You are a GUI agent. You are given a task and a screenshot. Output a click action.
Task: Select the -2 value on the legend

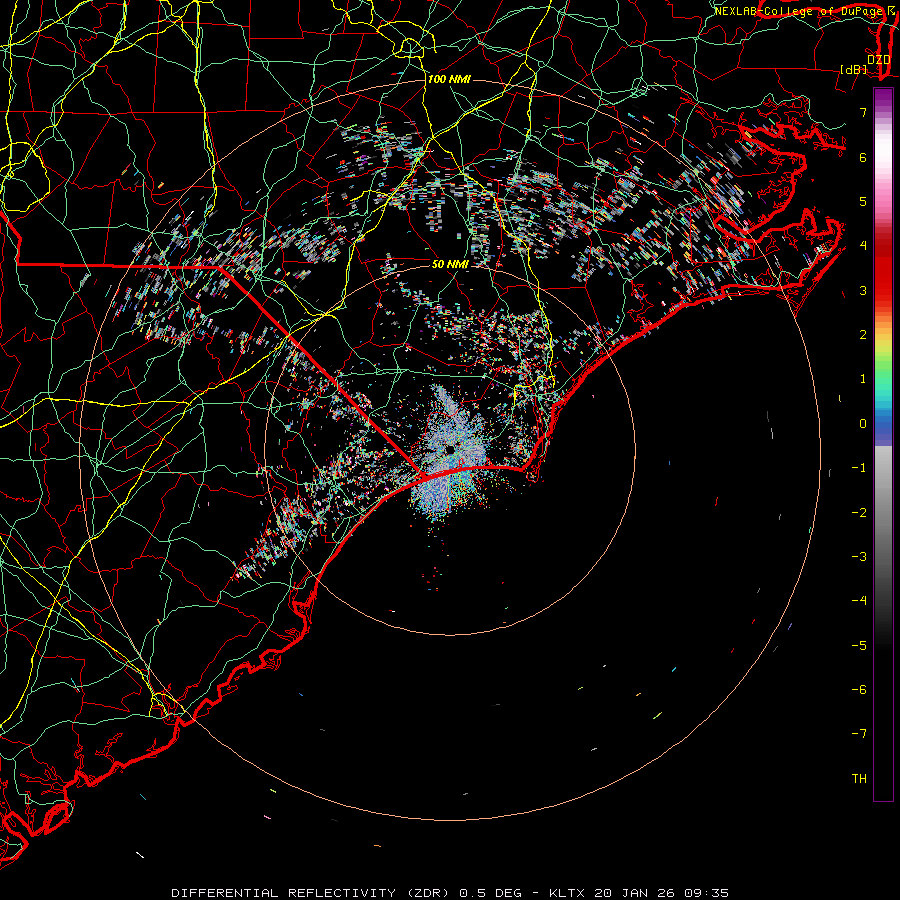tap(859, 513)
